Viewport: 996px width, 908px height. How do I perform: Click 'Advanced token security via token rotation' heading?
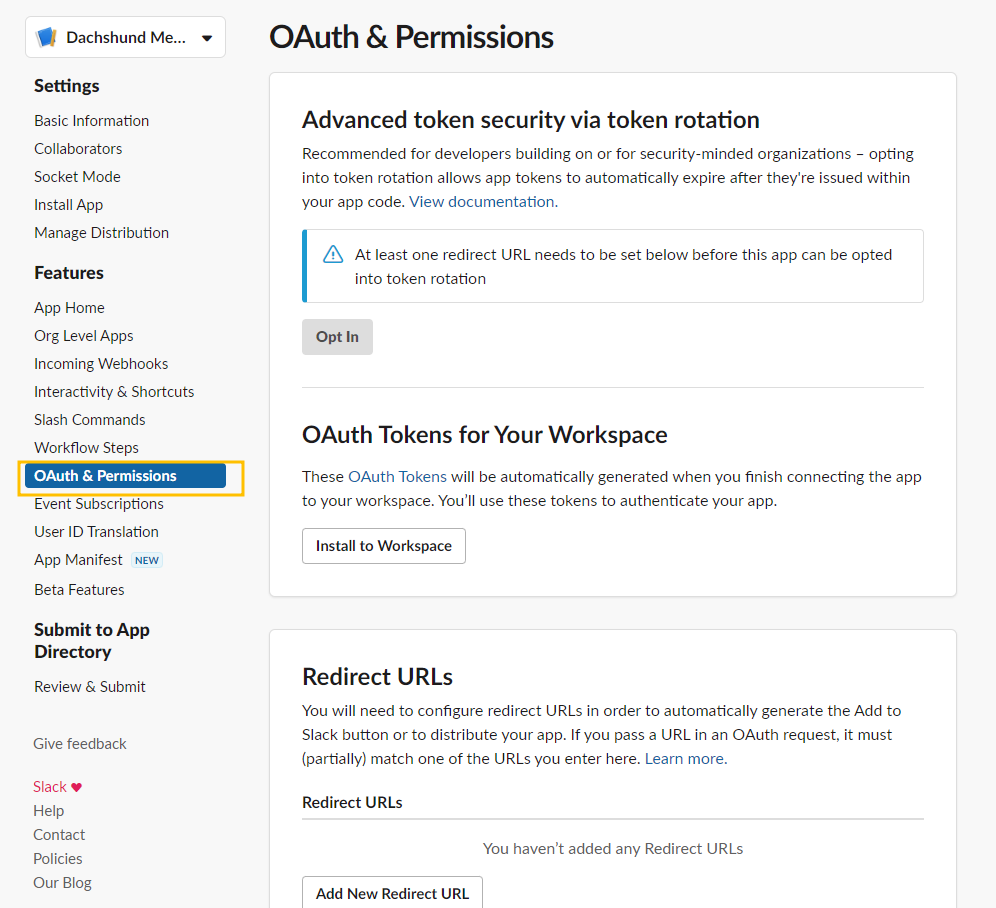pos(531,119)
